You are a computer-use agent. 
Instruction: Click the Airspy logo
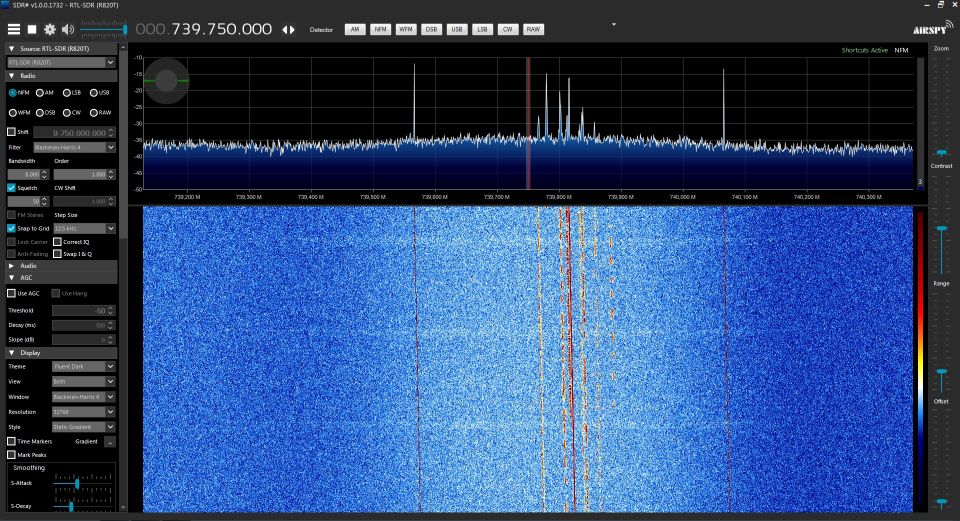(929, 30)
